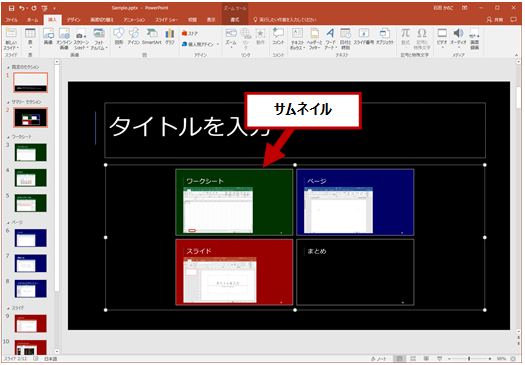Click the Screenshot (スクリーンショット) icon
Image resolution: width=525 pixels, height=365 pixels.
[81, 39]
